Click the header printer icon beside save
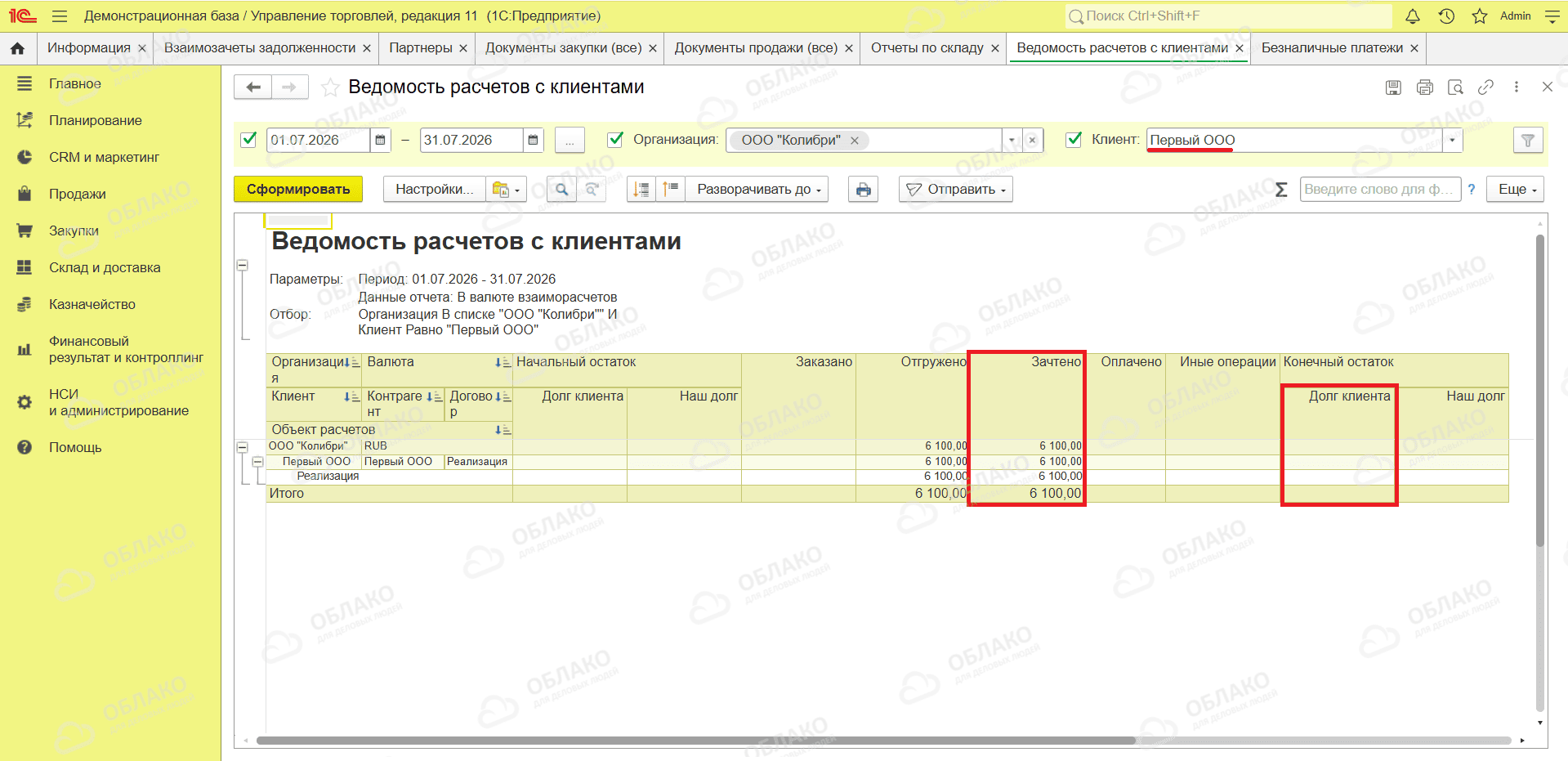Viewport: 1568px width, 761px height. point(1425,87)
